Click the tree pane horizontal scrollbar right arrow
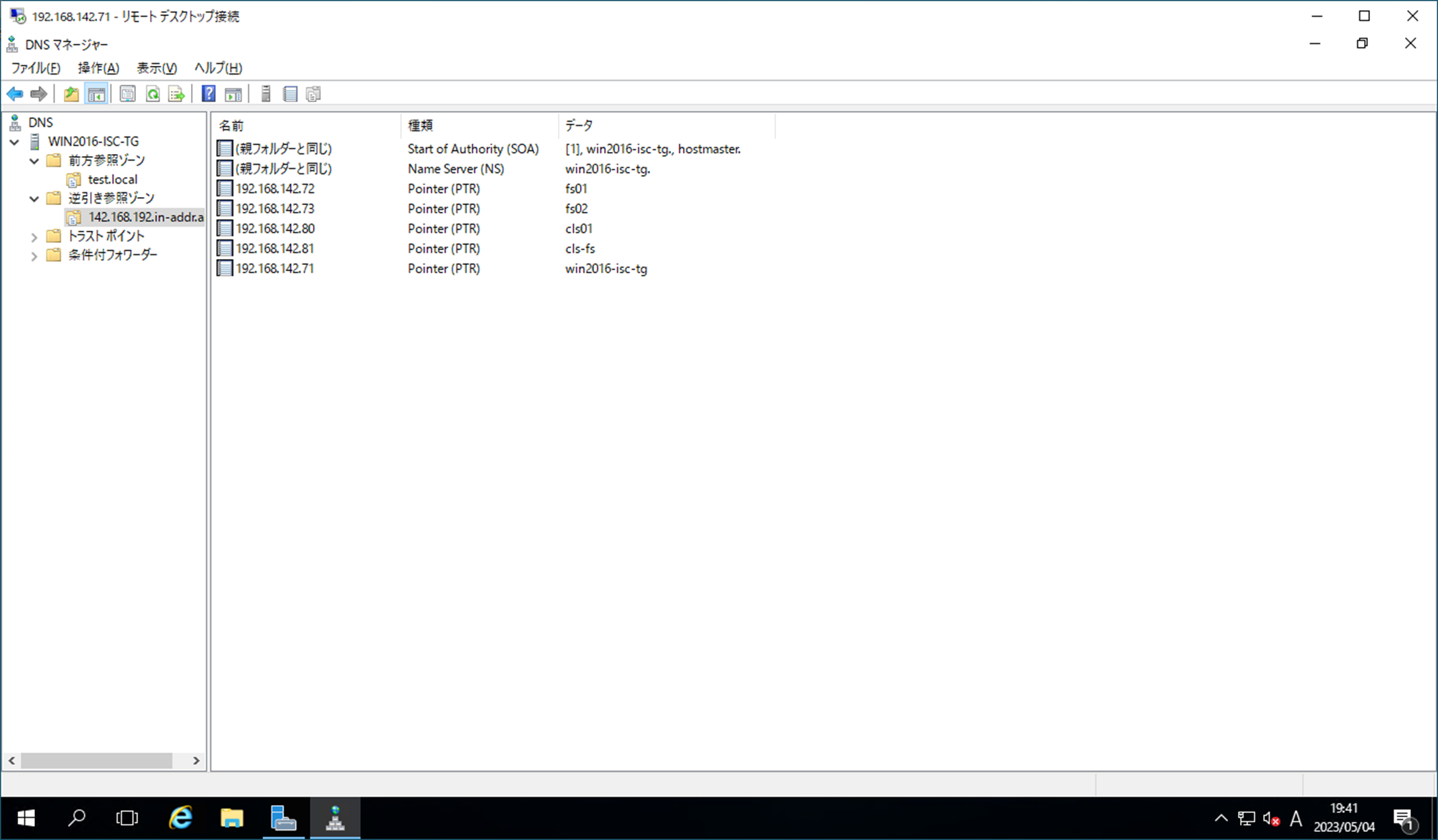Viewport: 1438px width, 840px height. tap(196, 761)
